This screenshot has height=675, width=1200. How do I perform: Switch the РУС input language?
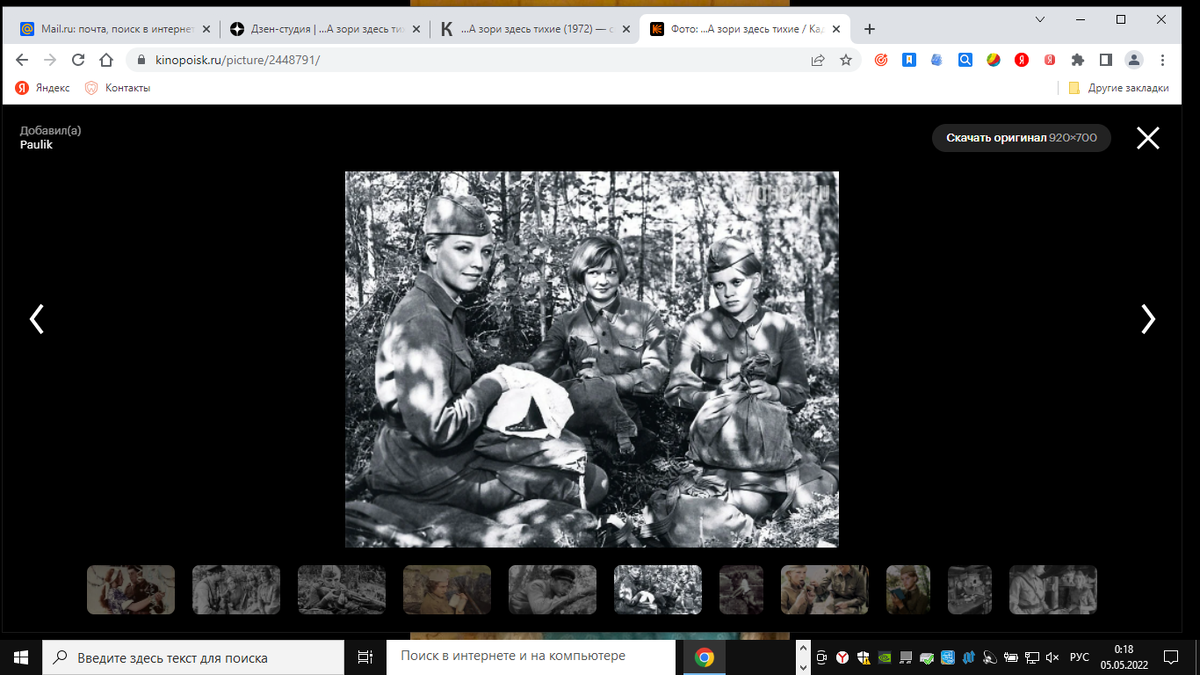pos(1080,657)
